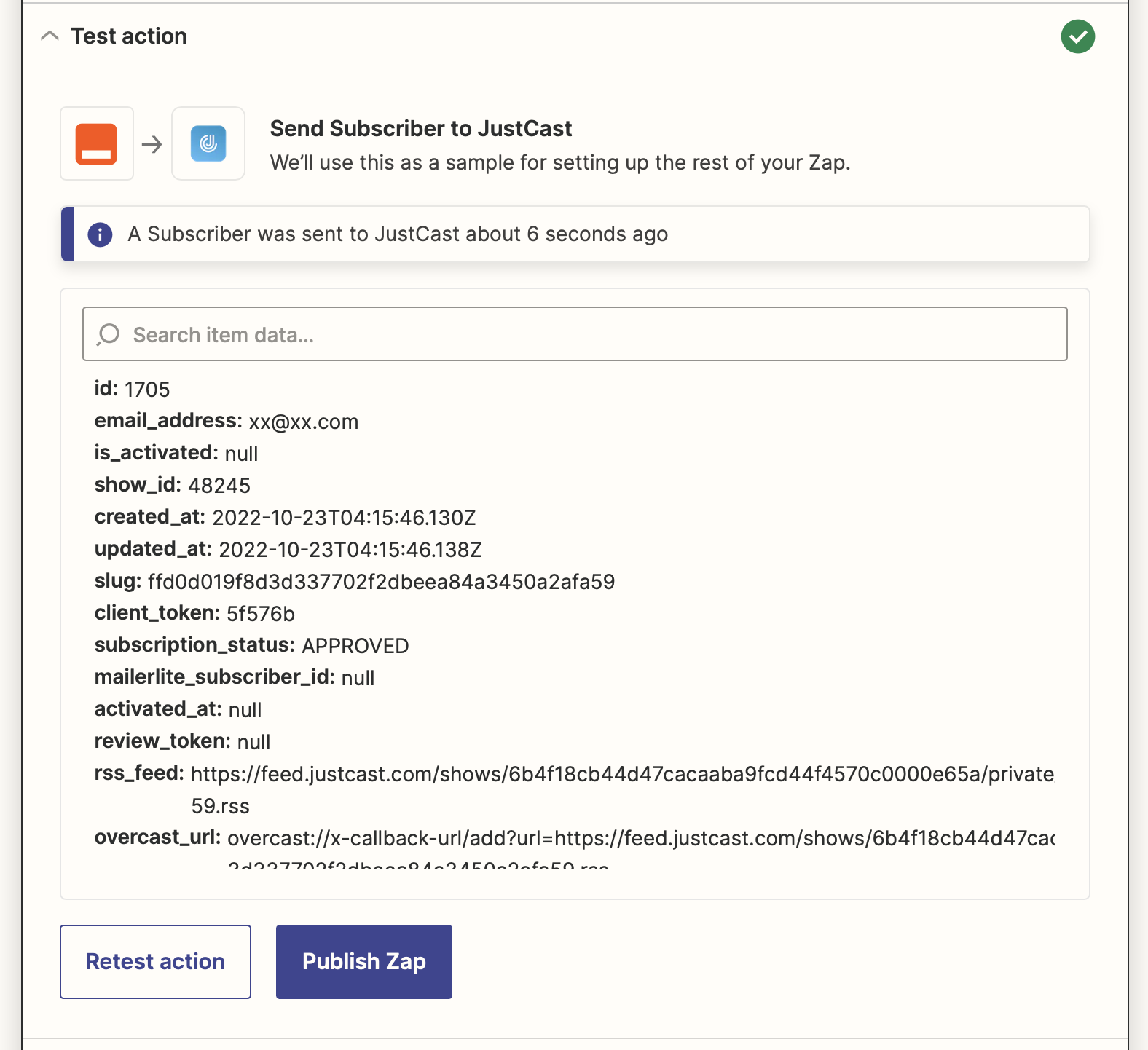Collapse the Test action section chevron

coord(50,36)
